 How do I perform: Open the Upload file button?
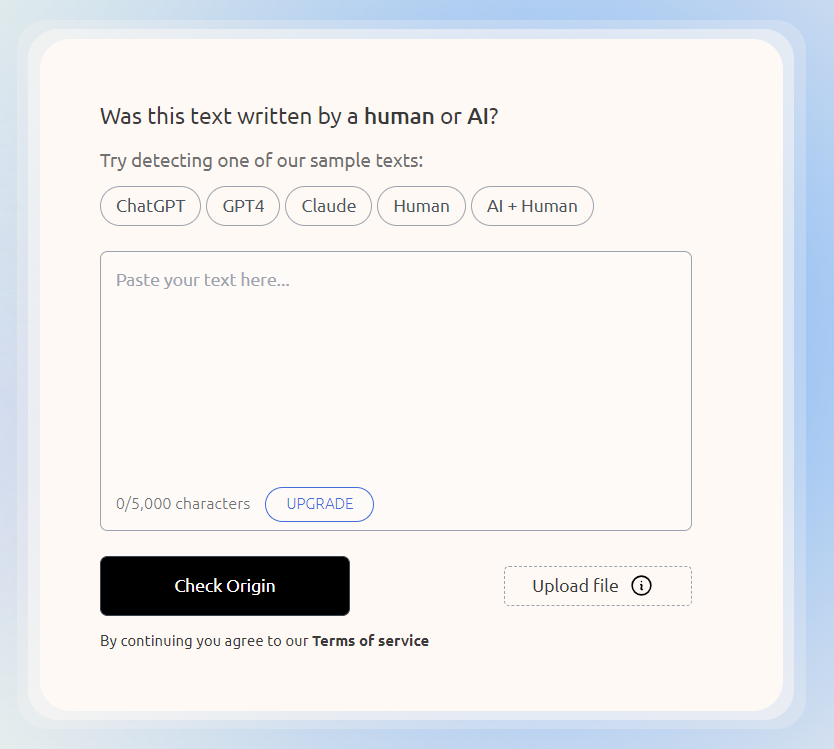tap(598, 586)
